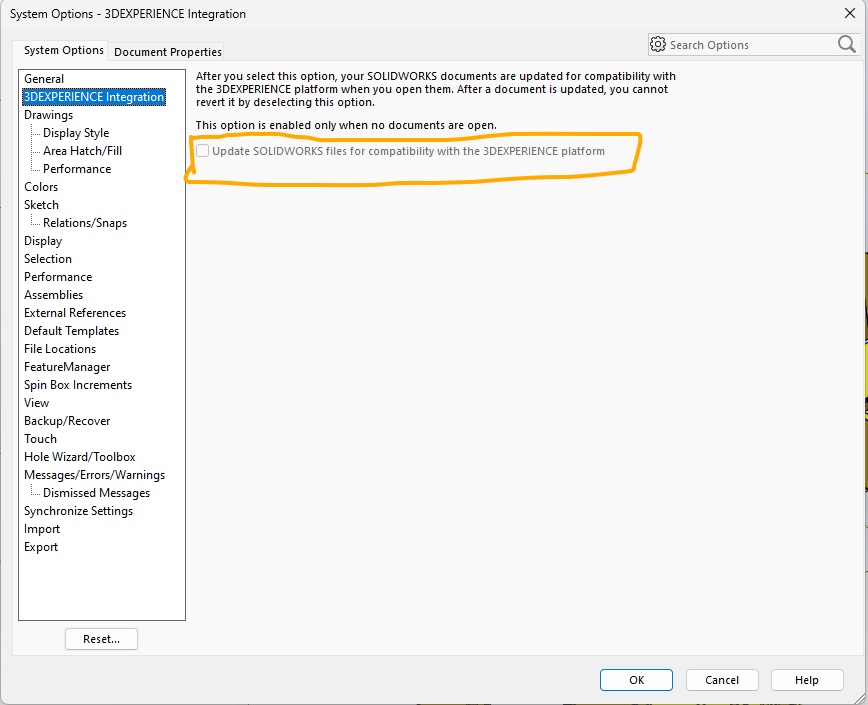Image resolution: width=868 pixels, height=705 pixels.
Task: Select Display Style under Drawings
Action: (76, 133)
